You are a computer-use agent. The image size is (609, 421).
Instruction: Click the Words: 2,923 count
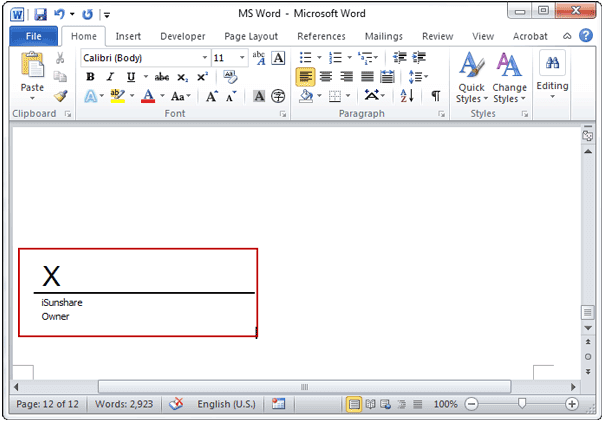[x=123, y=404]
